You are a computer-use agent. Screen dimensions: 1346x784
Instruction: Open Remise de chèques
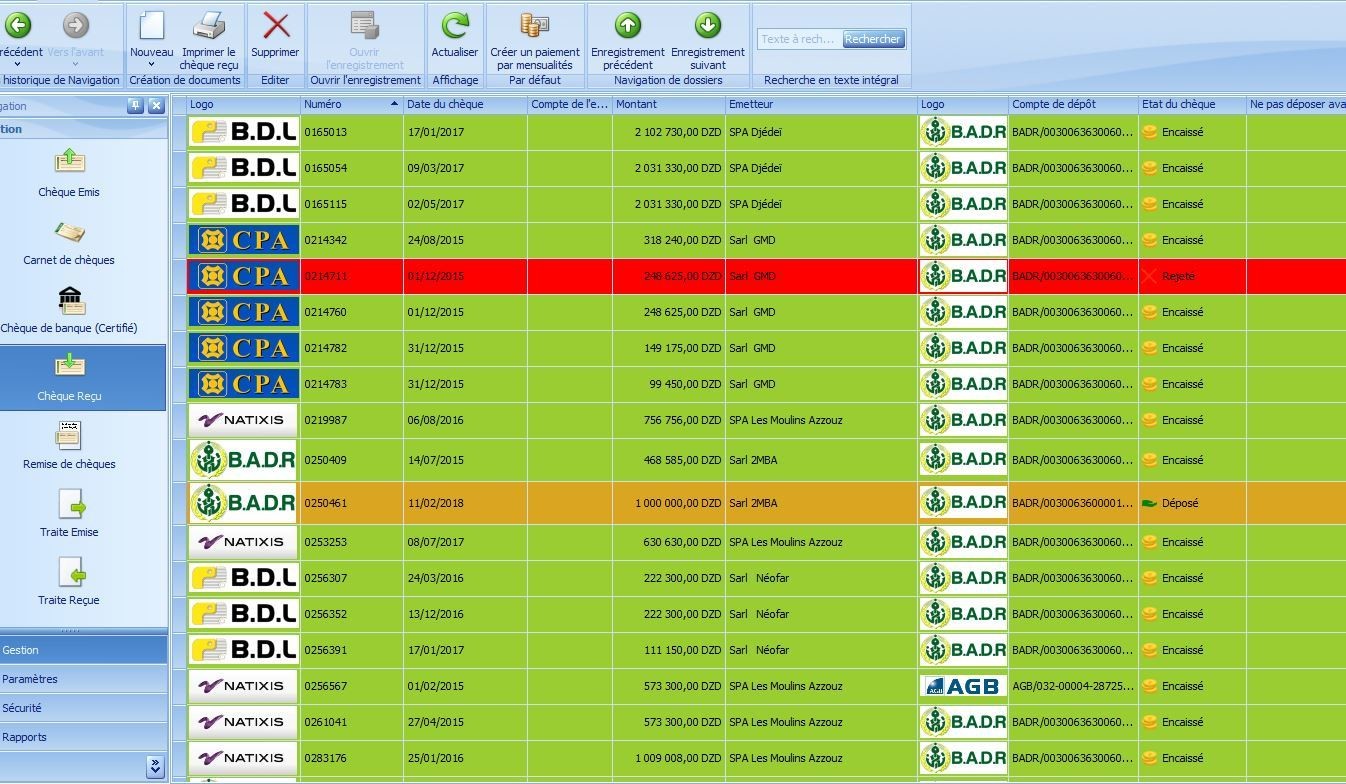coord(69,444)
